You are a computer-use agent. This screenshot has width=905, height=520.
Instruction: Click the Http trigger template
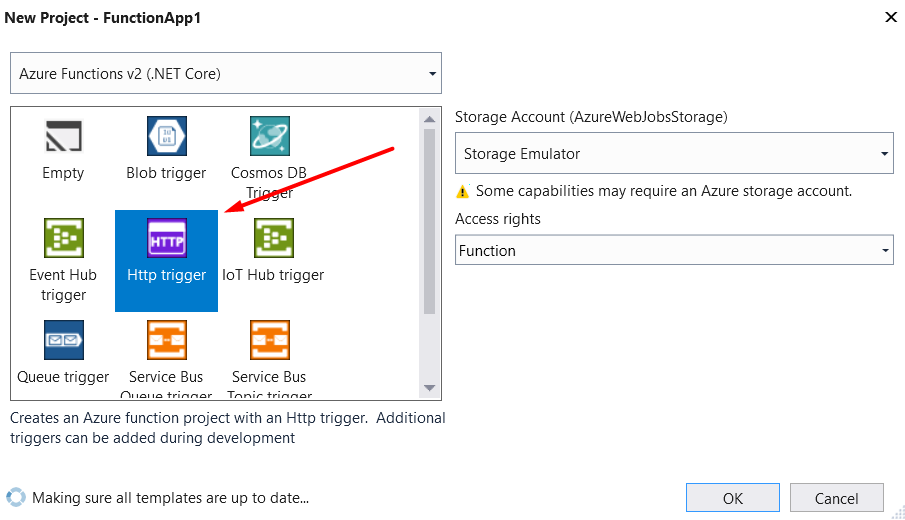click(166, 260)
